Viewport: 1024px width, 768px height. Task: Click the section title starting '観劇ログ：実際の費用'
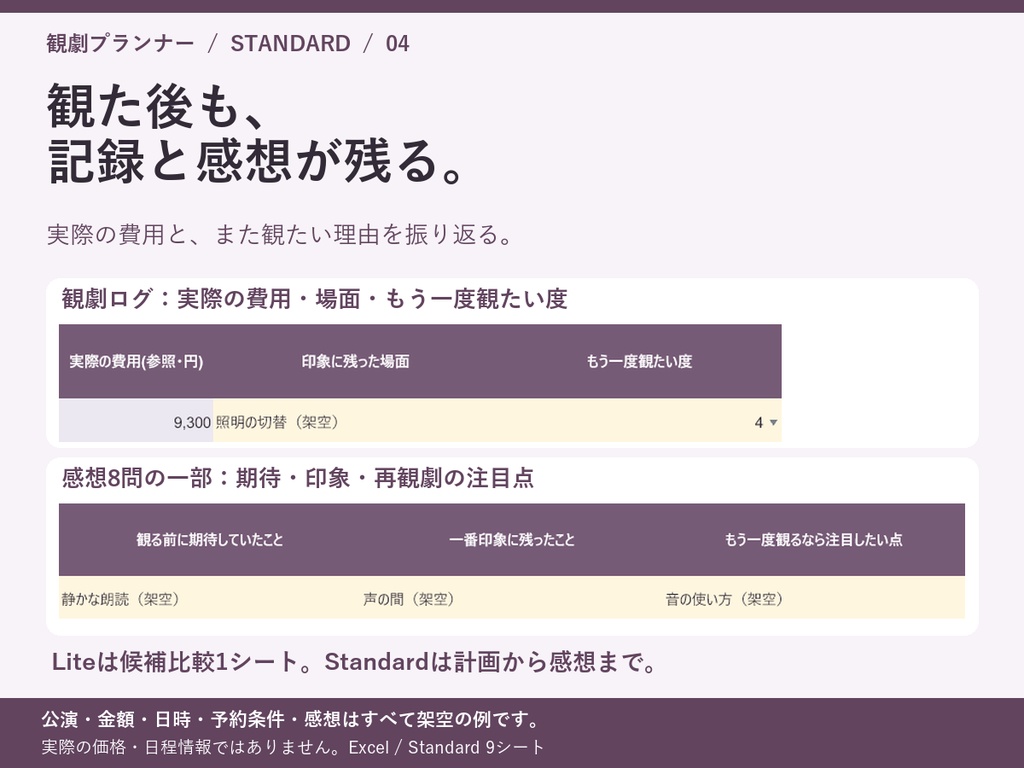(314, 298)
